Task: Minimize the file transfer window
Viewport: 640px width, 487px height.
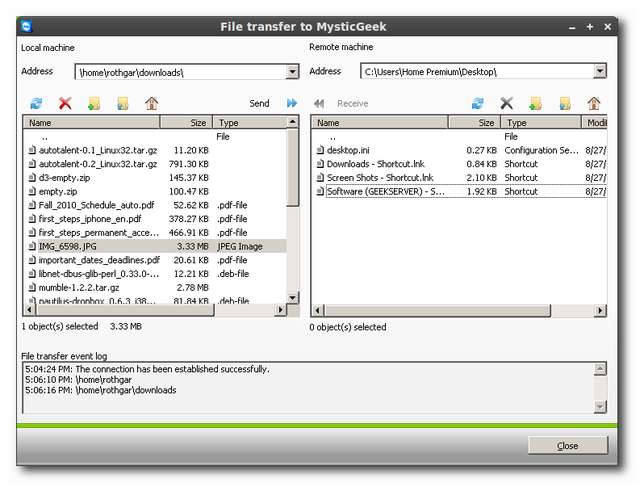Action: [572, 27]
